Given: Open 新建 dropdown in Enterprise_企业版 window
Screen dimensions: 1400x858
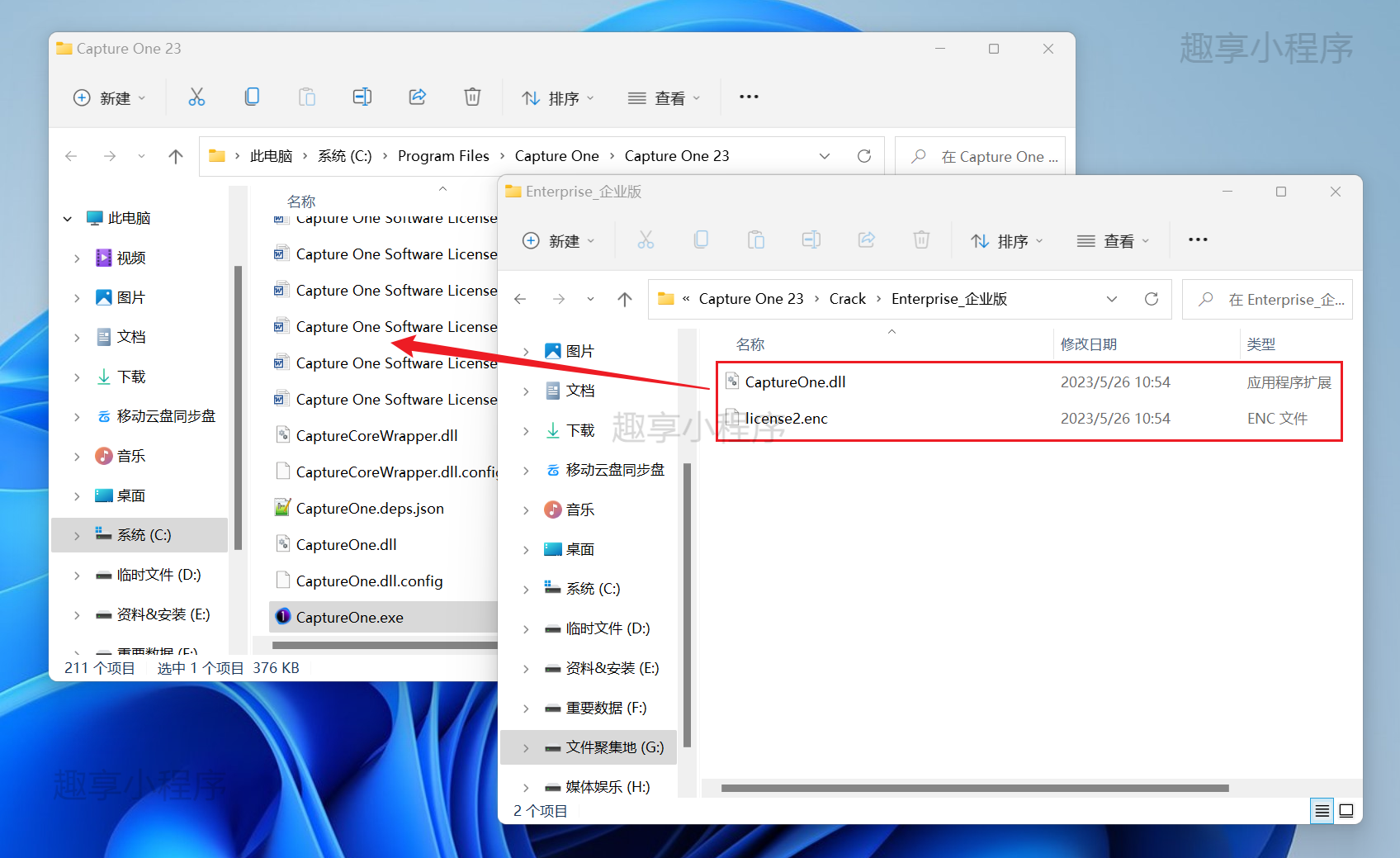Looking at the screenshot, I should point(559,240).
